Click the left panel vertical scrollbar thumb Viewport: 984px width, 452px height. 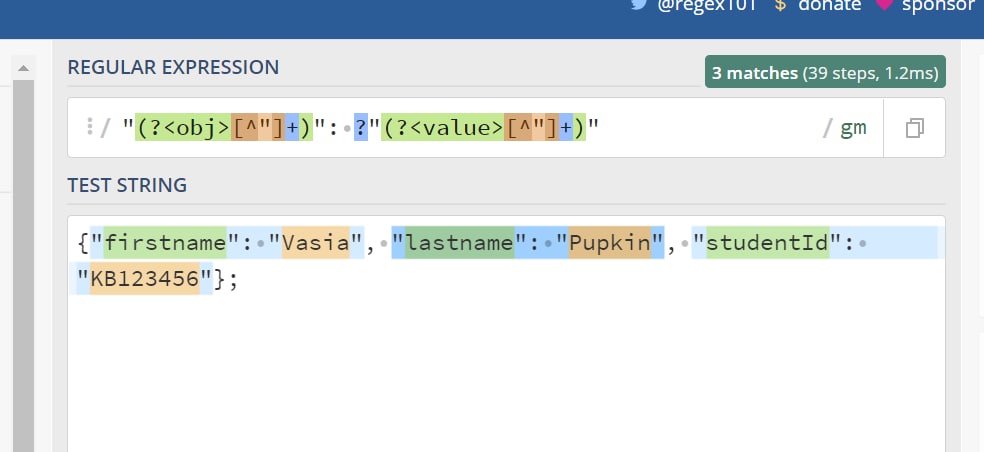[x=23, y=265]
